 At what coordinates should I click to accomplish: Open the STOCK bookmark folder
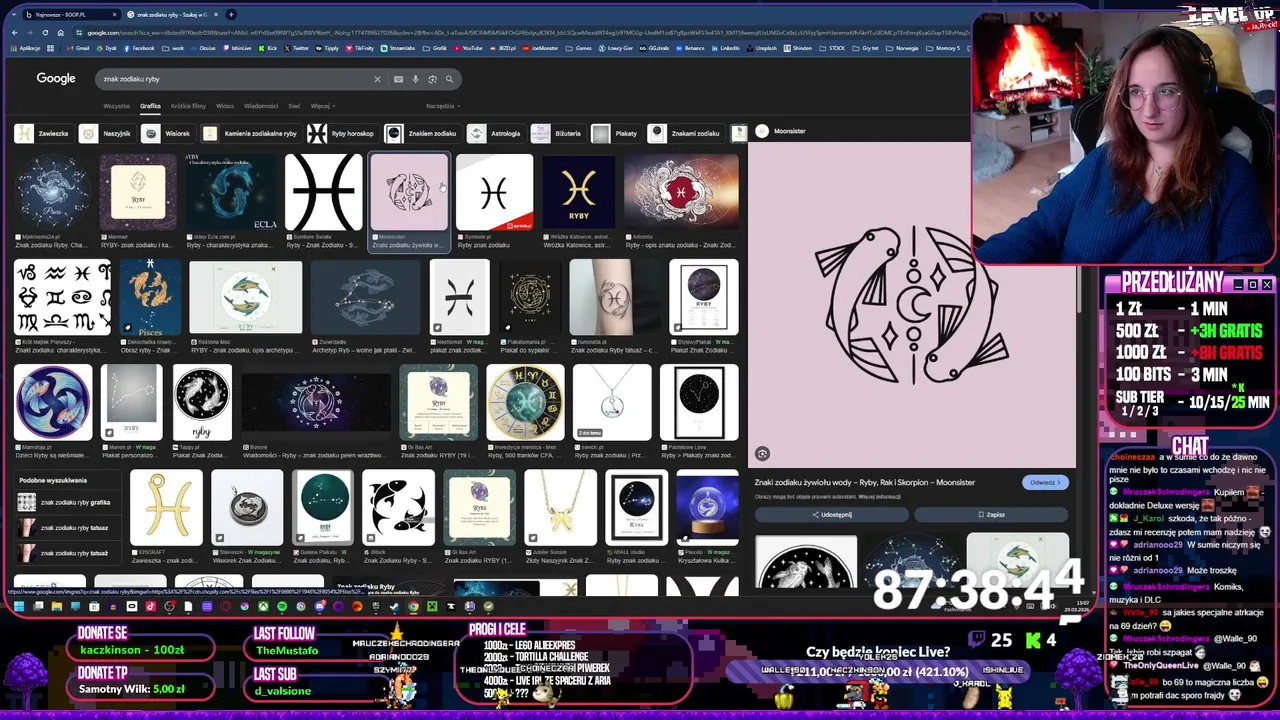click(832, 48)
